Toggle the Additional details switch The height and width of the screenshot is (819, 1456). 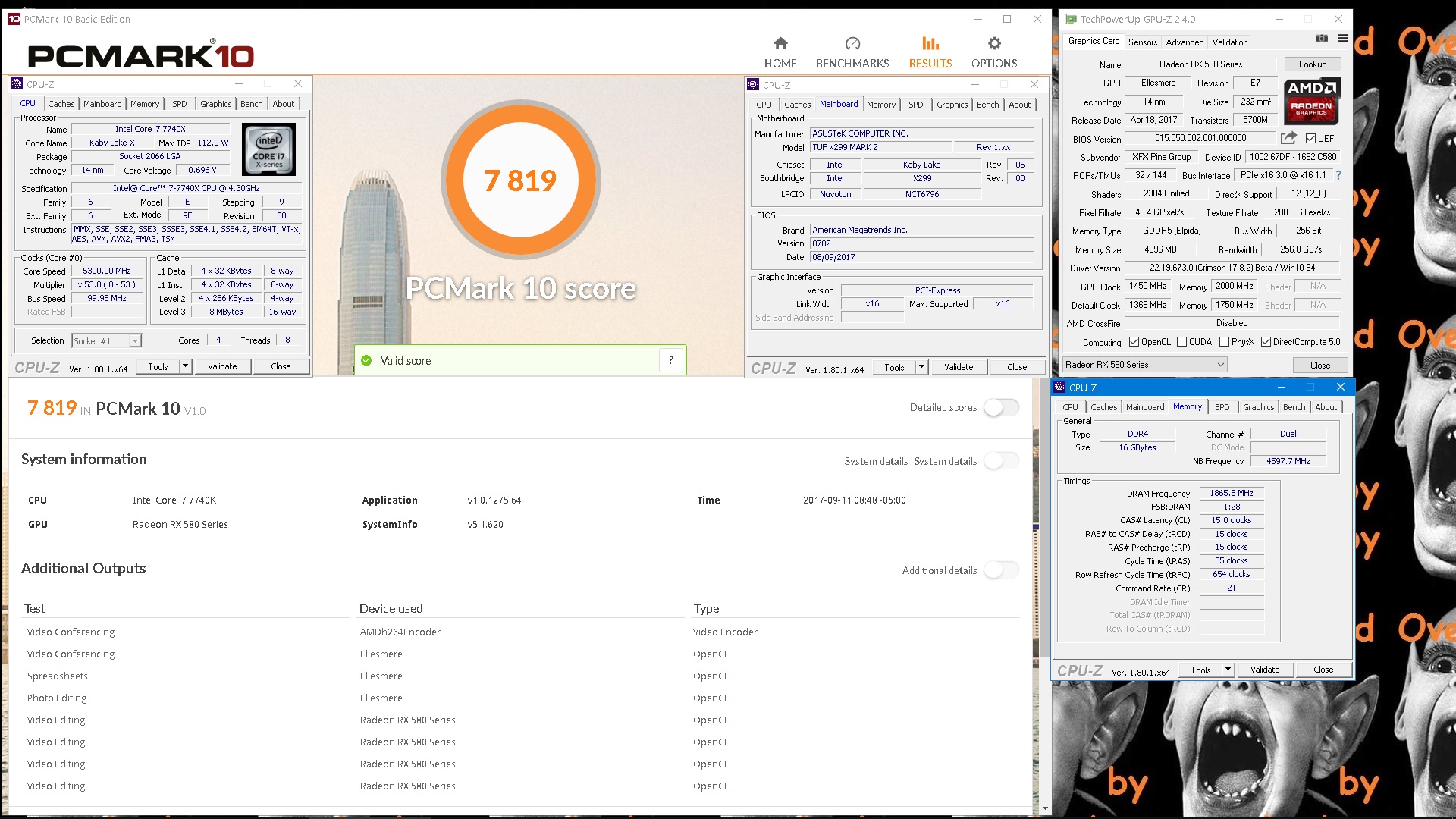tap(1002, 570)
